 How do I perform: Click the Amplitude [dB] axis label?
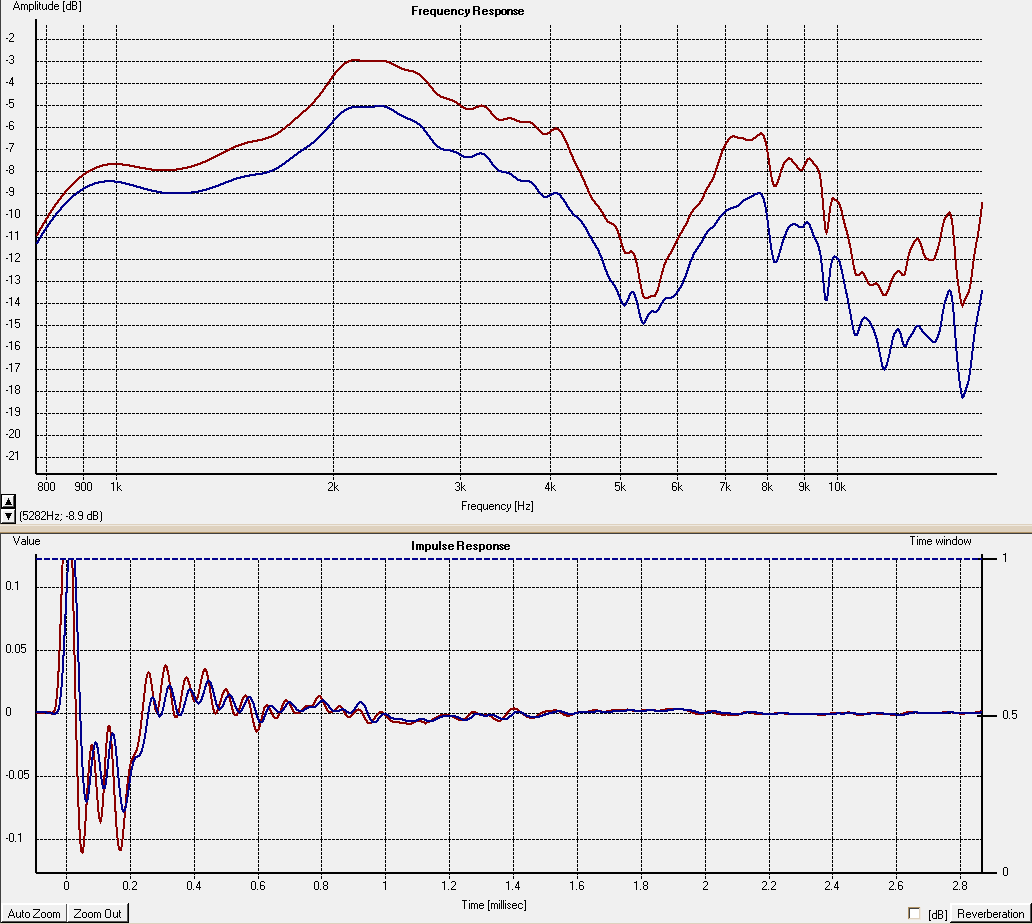click(x=47, y=7)
